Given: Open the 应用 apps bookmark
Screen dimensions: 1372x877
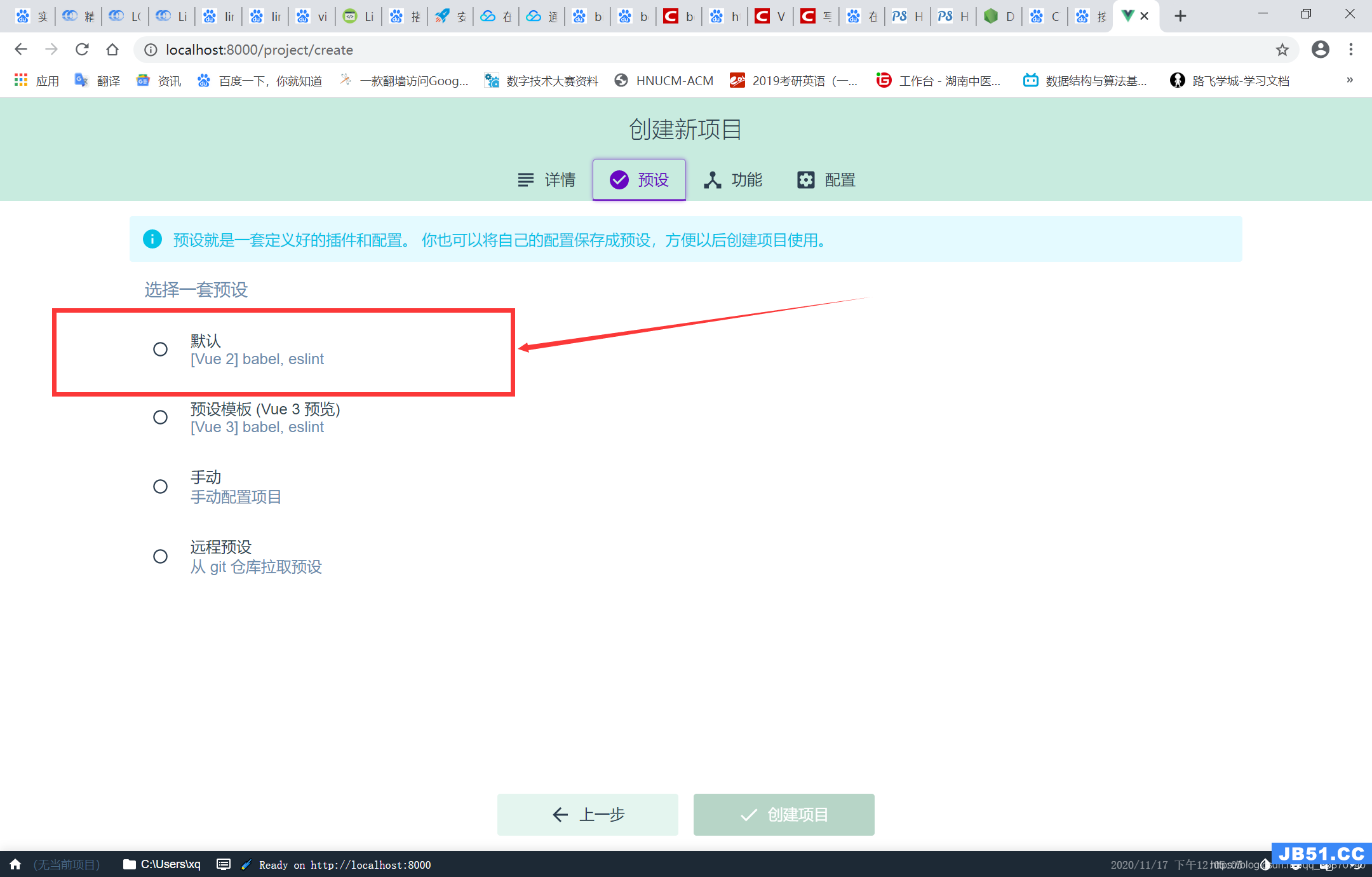Looking at the screenshot, I should (37, 81).
